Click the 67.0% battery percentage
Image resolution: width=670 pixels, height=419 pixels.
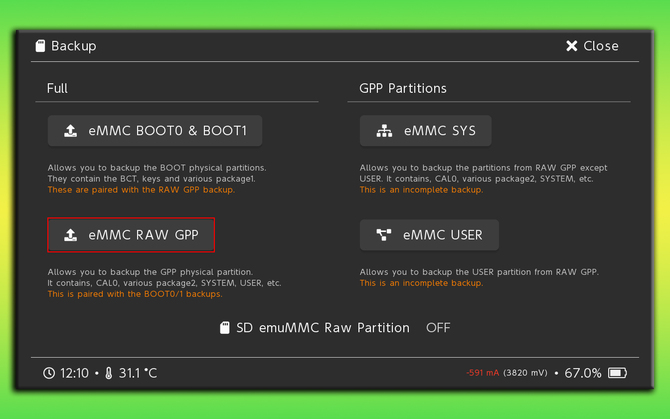coord(583,373)
